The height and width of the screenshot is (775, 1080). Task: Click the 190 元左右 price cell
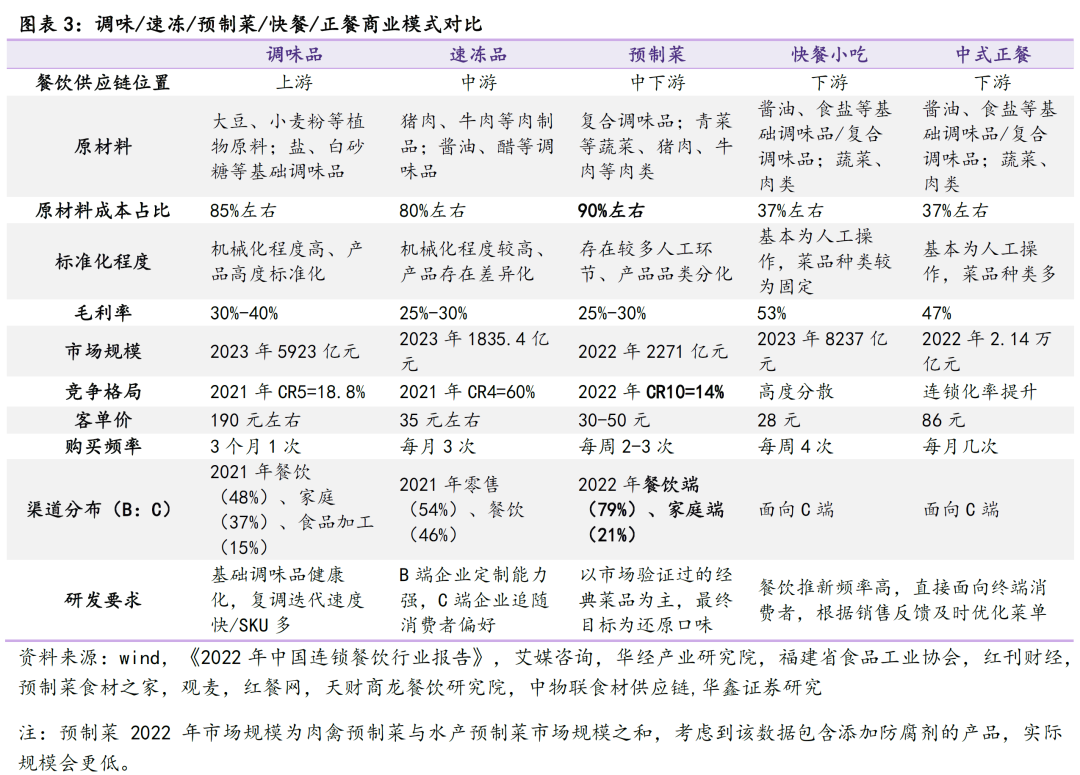[x=254, y=420]
